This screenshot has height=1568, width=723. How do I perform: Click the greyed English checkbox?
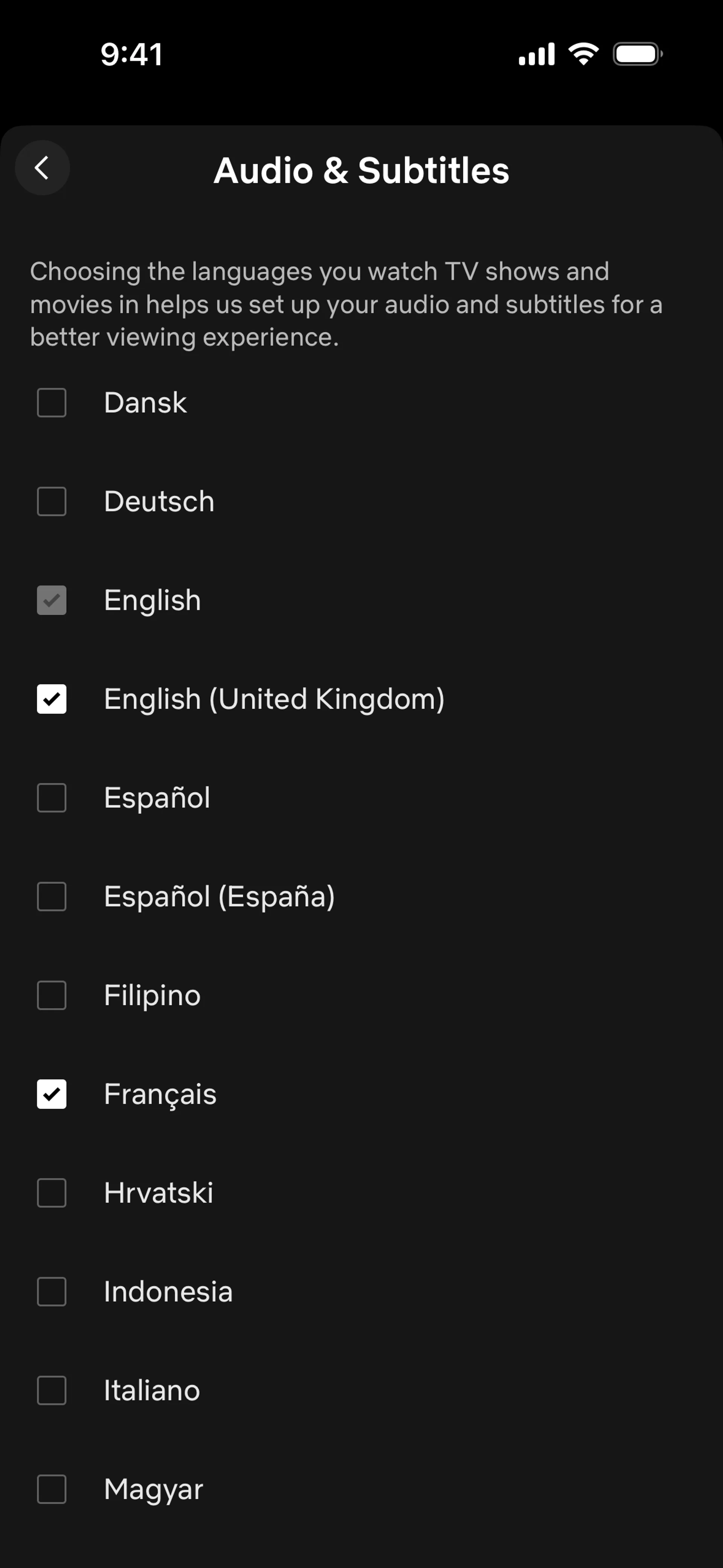(52, 600)
